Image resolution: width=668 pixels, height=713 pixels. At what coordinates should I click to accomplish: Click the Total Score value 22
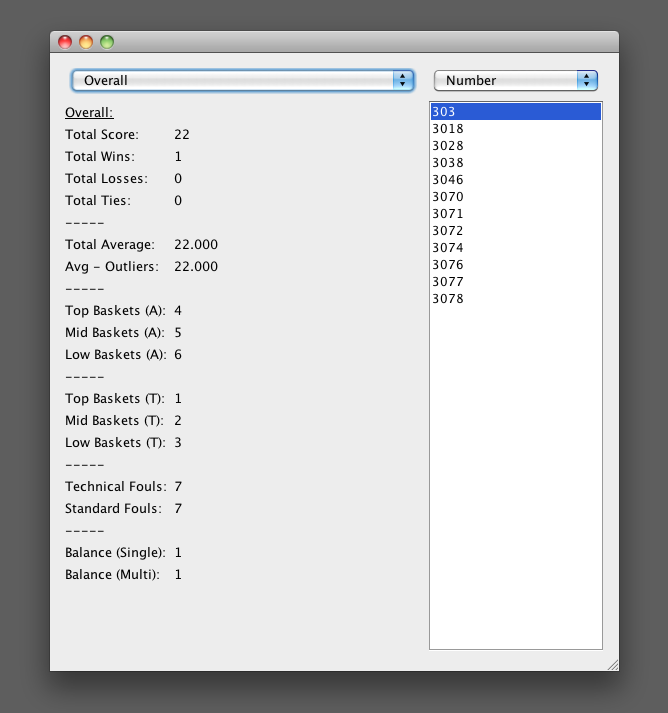coord(182,135)
